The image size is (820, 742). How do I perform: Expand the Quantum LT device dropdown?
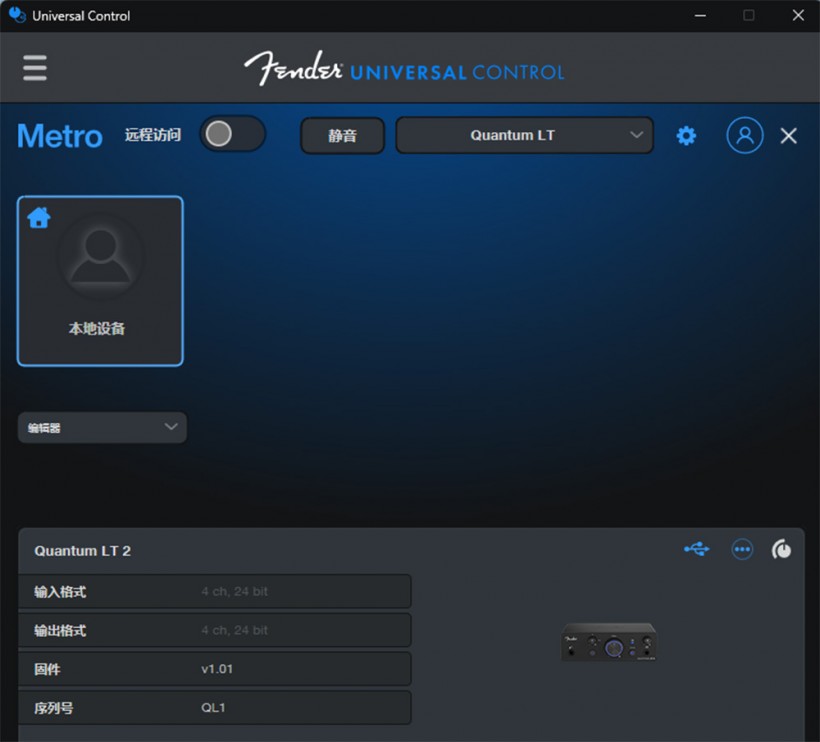525,135
